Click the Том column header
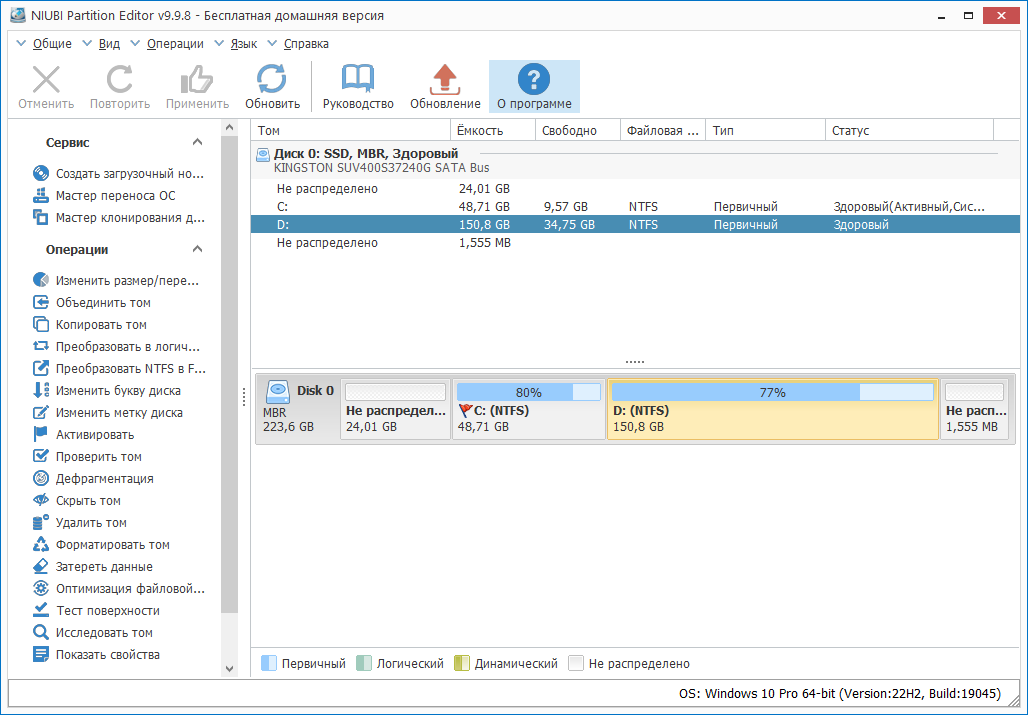The width and height of the screenshot is (1028, 715). pyautogui.click(x=351, y=130)
